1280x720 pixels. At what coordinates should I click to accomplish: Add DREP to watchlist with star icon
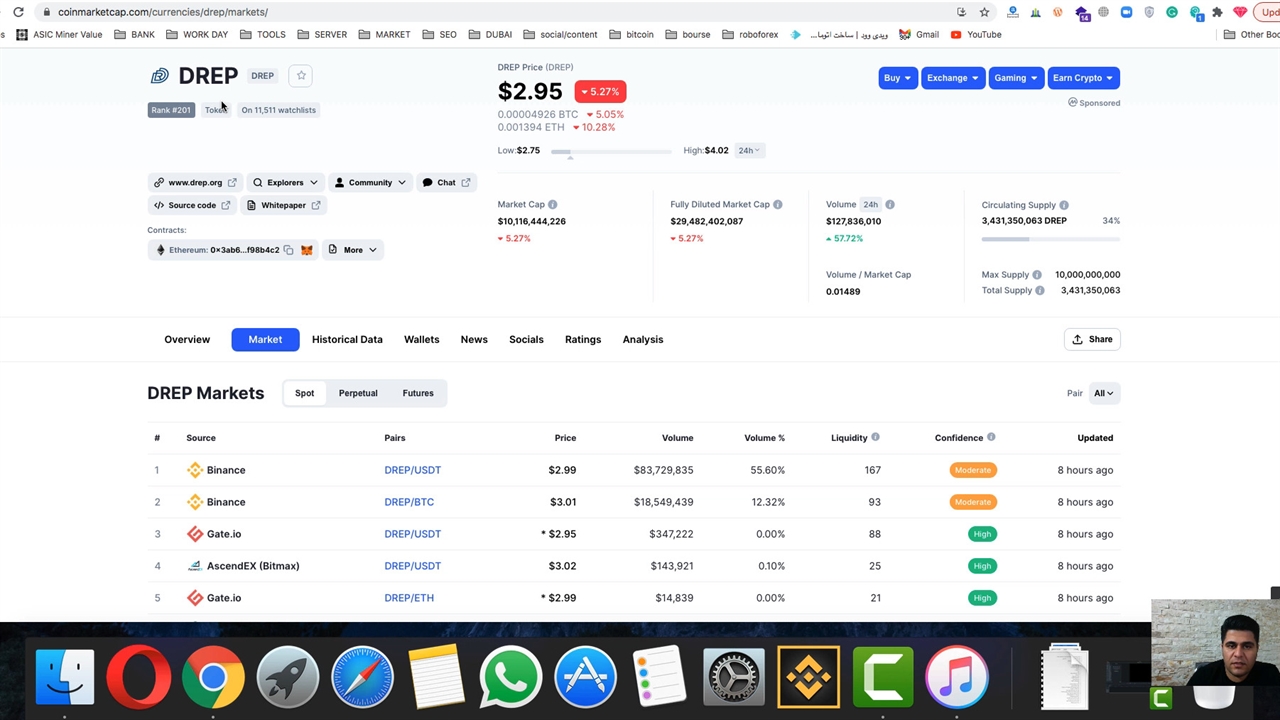[301, 76]
